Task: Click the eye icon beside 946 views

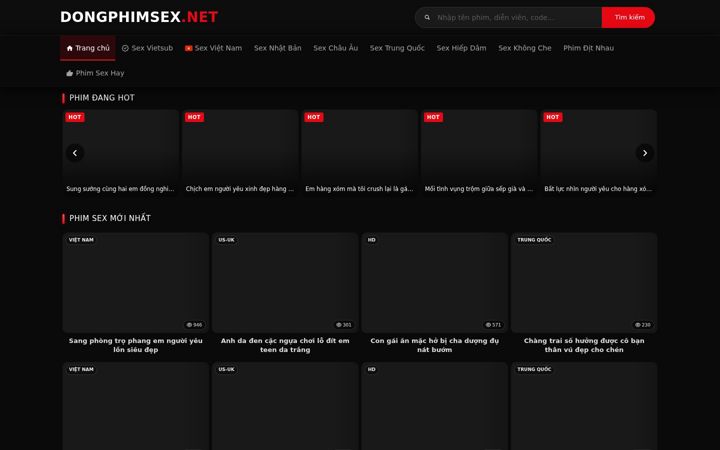Action: [189, 325]
